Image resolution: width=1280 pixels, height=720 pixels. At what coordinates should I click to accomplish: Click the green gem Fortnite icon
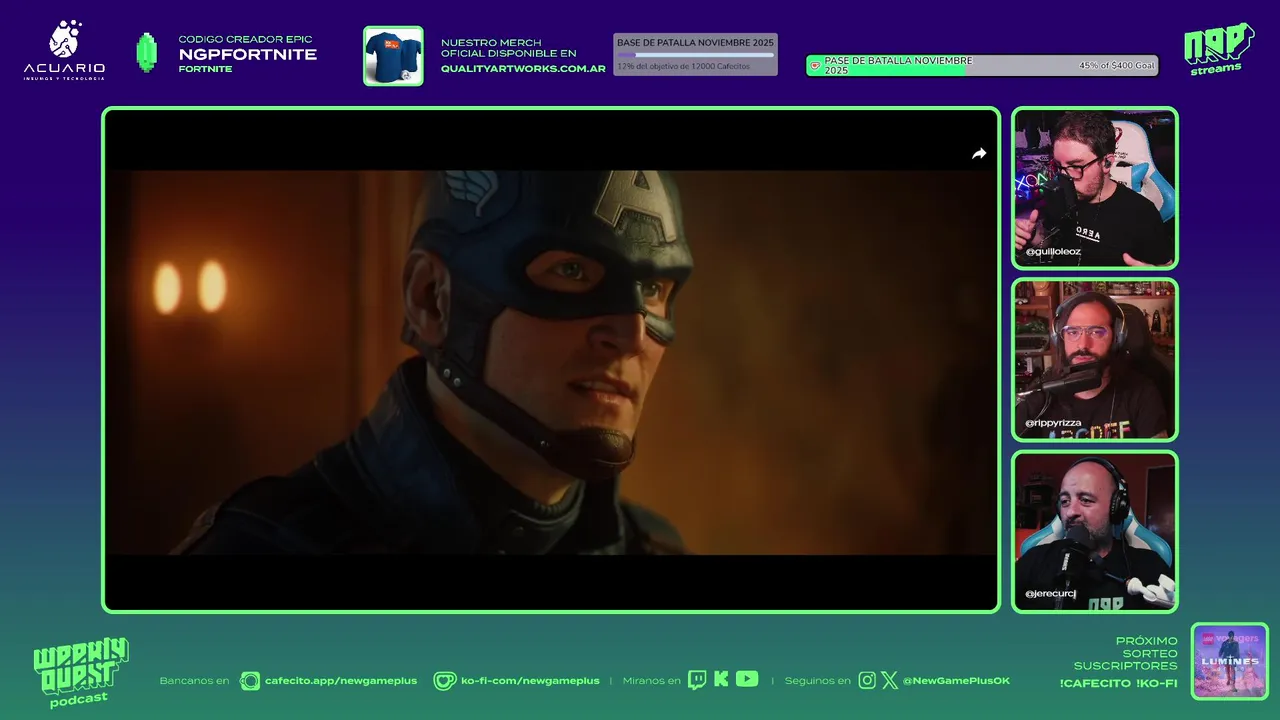tap(147, 53)
